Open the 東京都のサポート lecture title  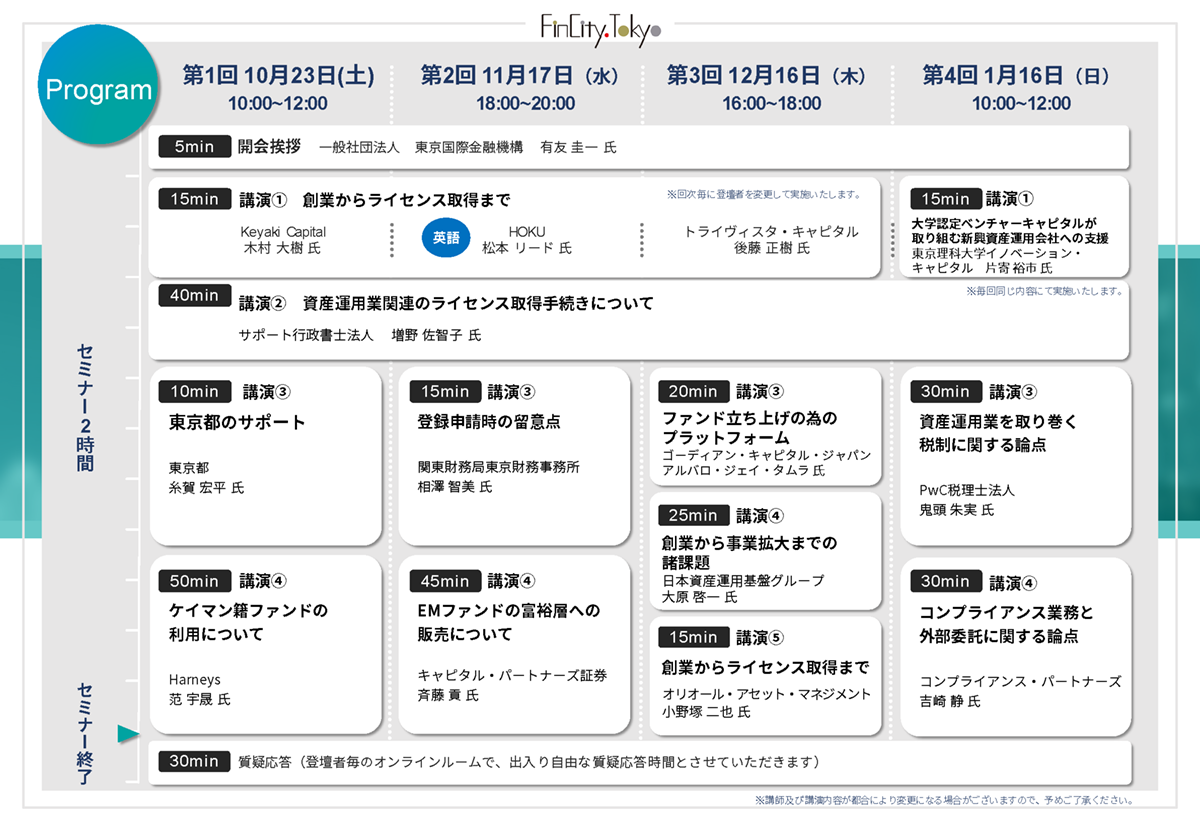[237, 423]
